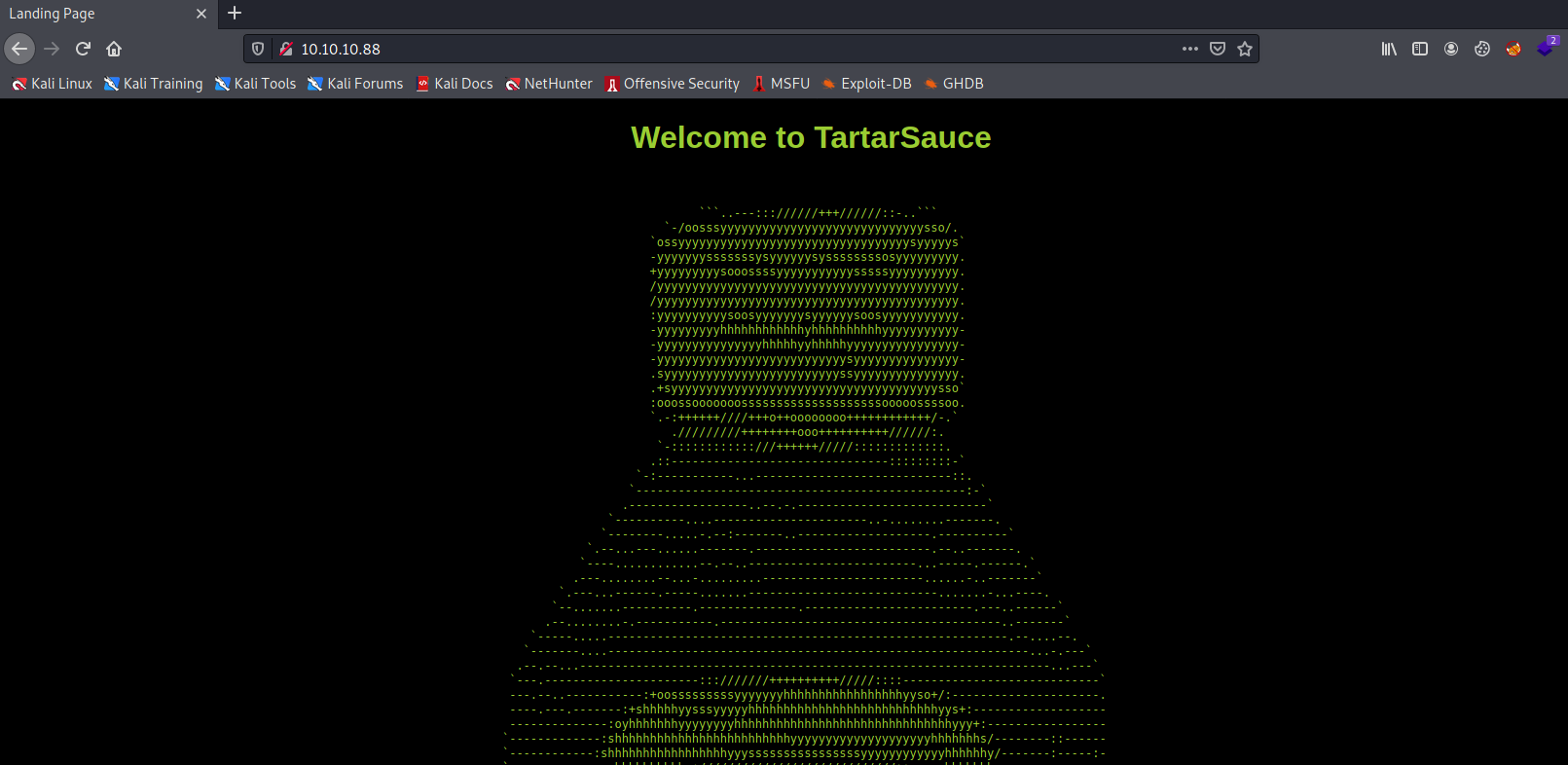Open cookie extension icon
The image size is (1568, 765).
point(1482,49)
